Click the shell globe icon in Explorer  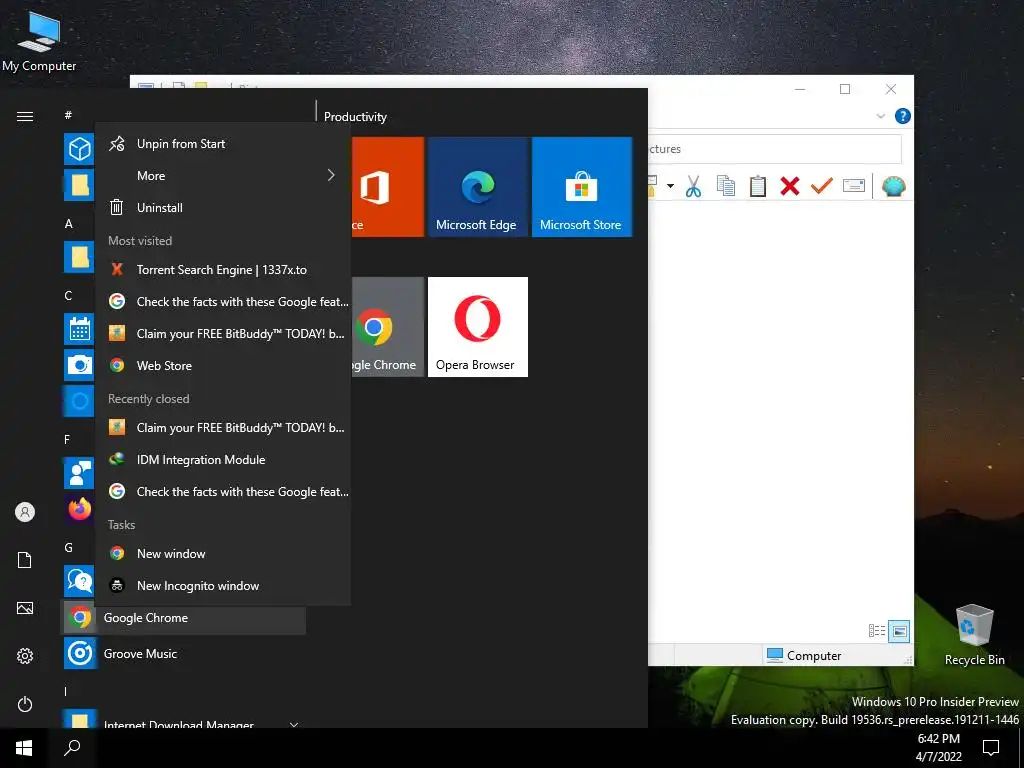coord(893,187)
